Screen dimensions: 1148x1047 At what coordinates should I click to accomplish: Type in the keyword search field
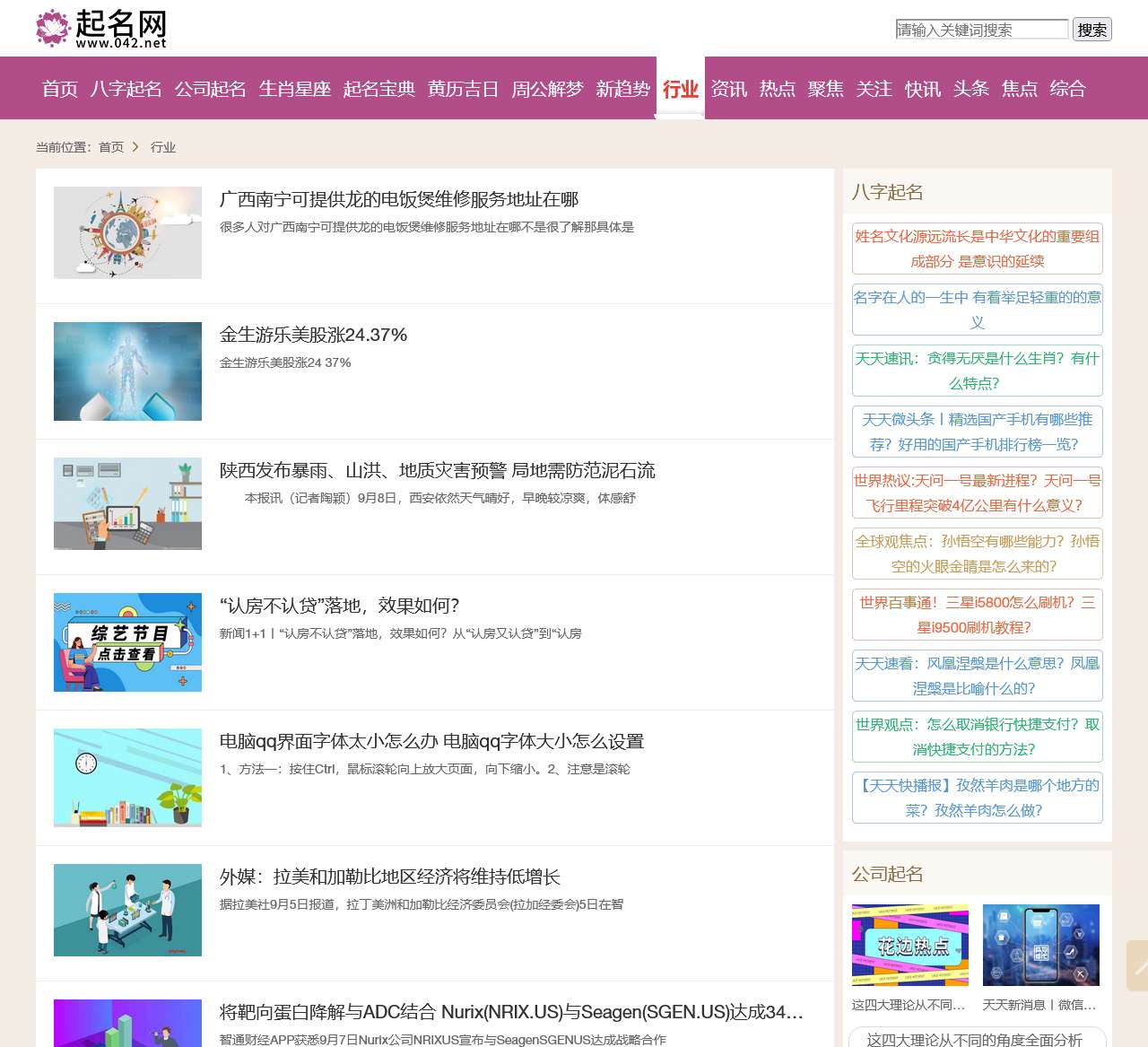coord(981,30)
